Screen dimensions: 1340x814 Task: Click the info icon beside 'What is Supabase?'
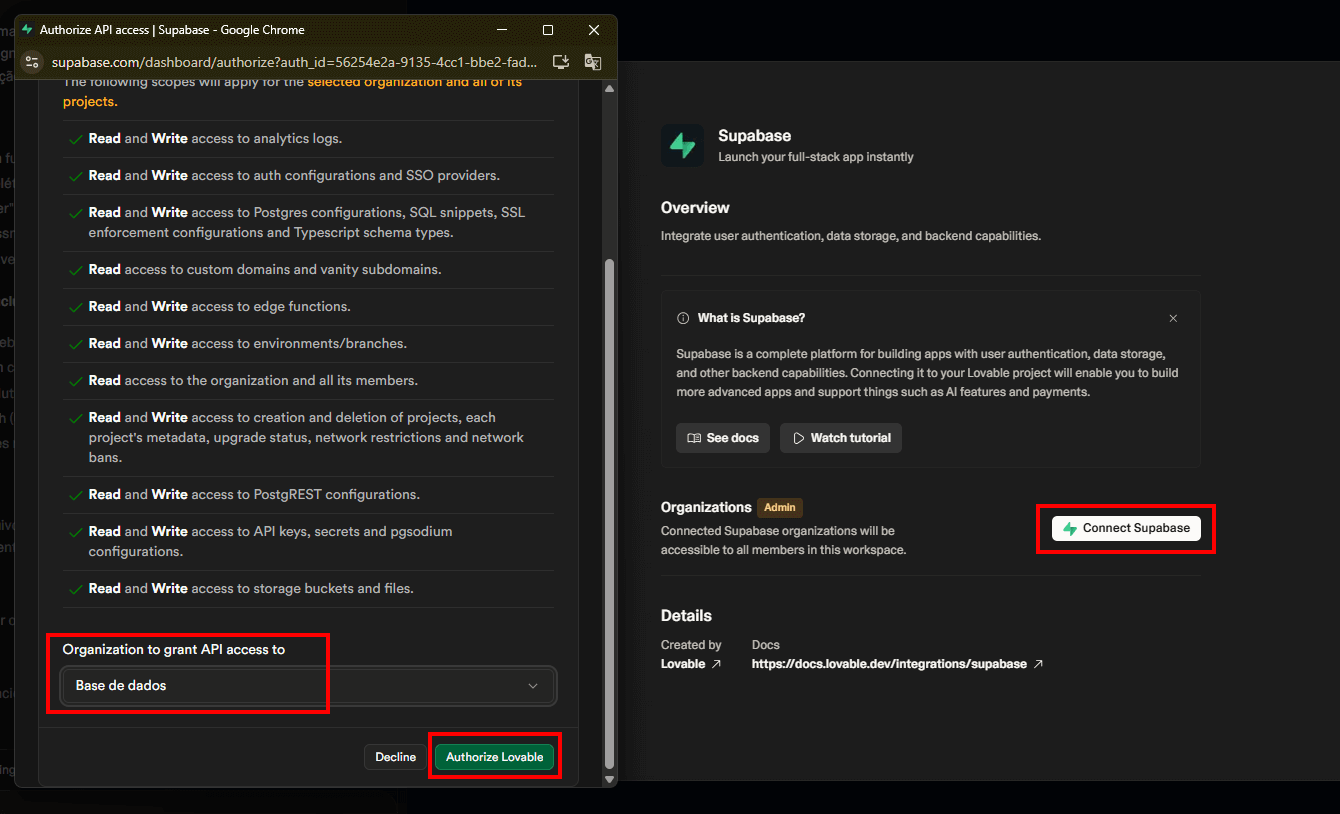pos(683,318)
